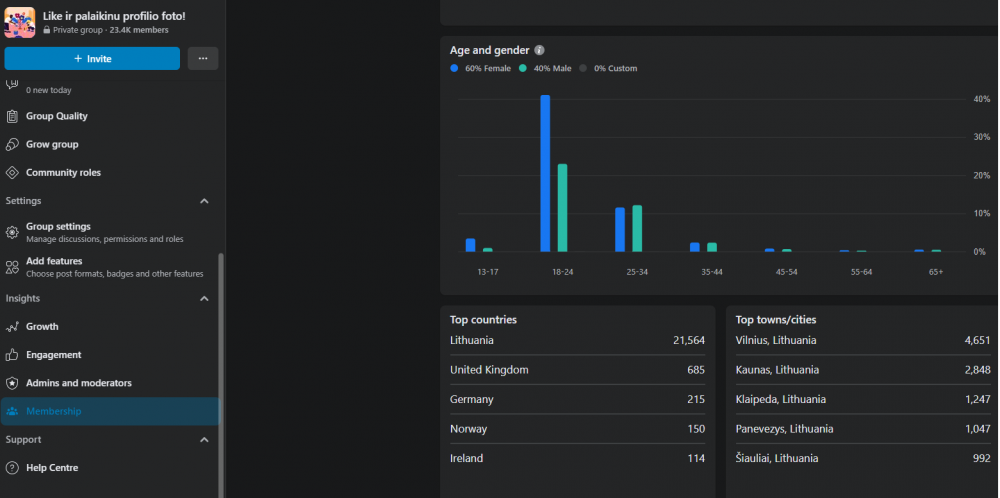Viewport: 1000px width, 498px height.
Task: Click the blue Invite button
Action: (x=92, y=59)
